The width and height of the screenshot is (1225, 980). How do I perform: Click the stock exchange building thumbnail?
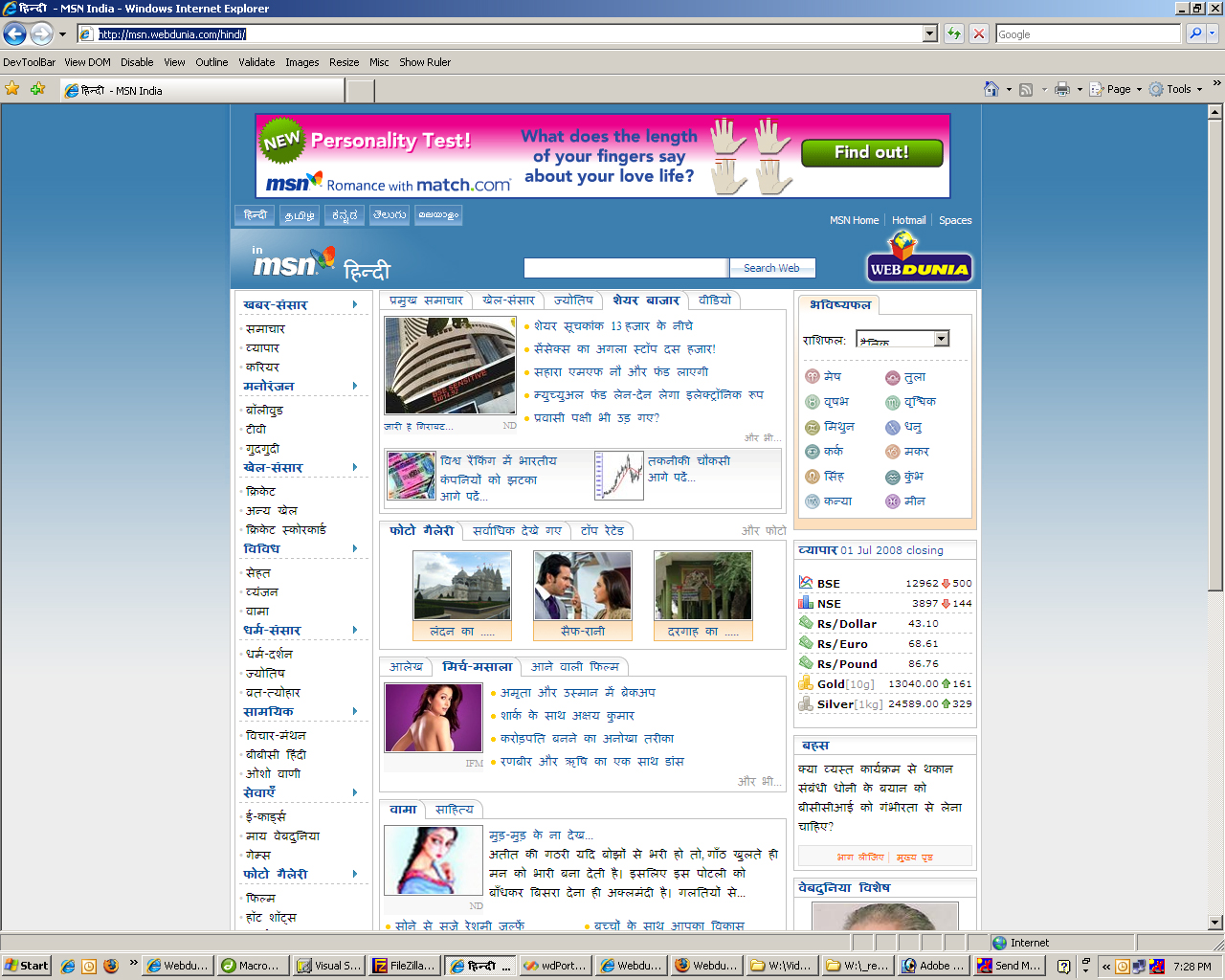[450, 366]
